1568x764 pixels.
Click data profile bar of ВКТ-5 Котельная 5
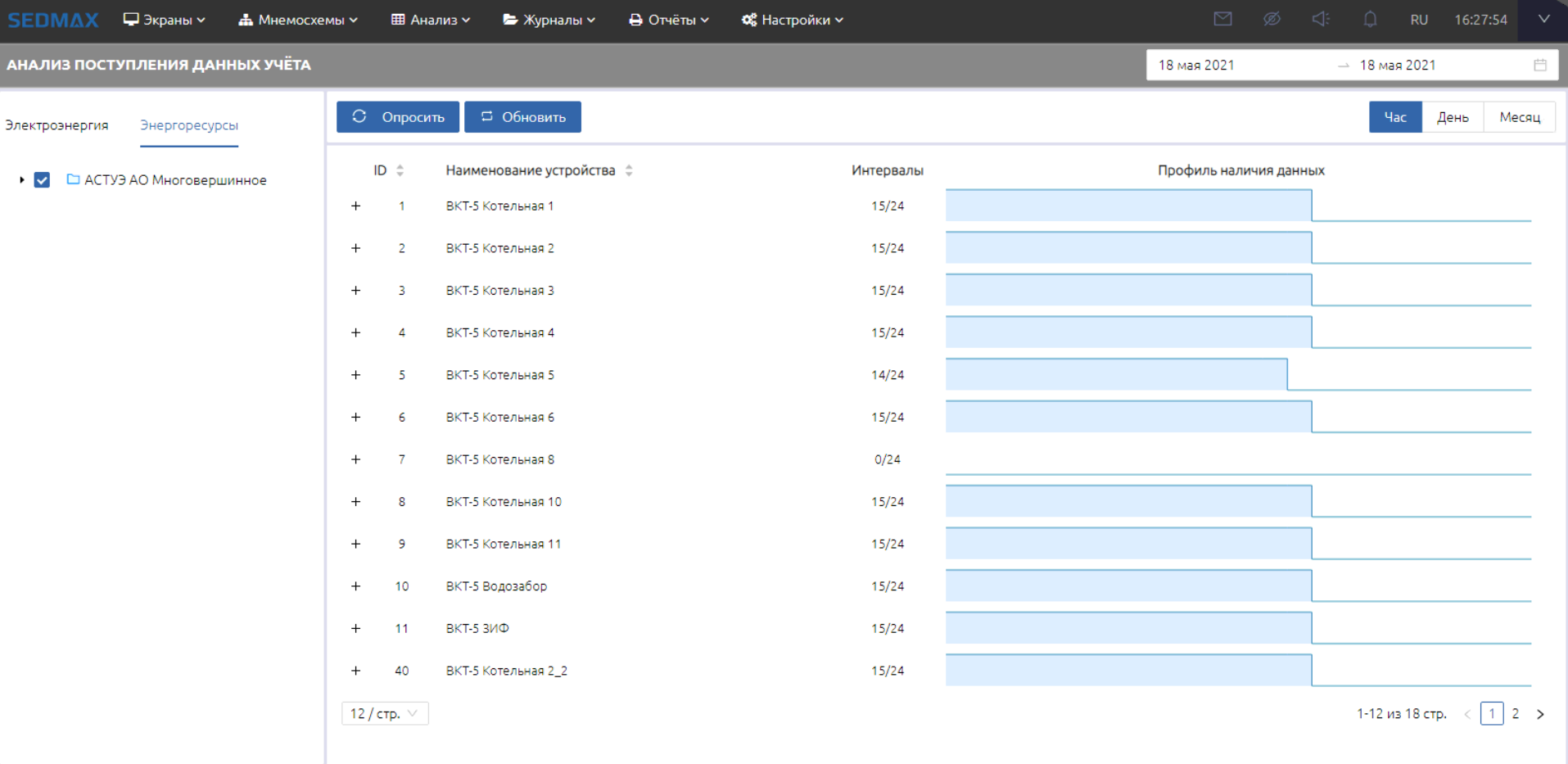(x=1116, y=375)
